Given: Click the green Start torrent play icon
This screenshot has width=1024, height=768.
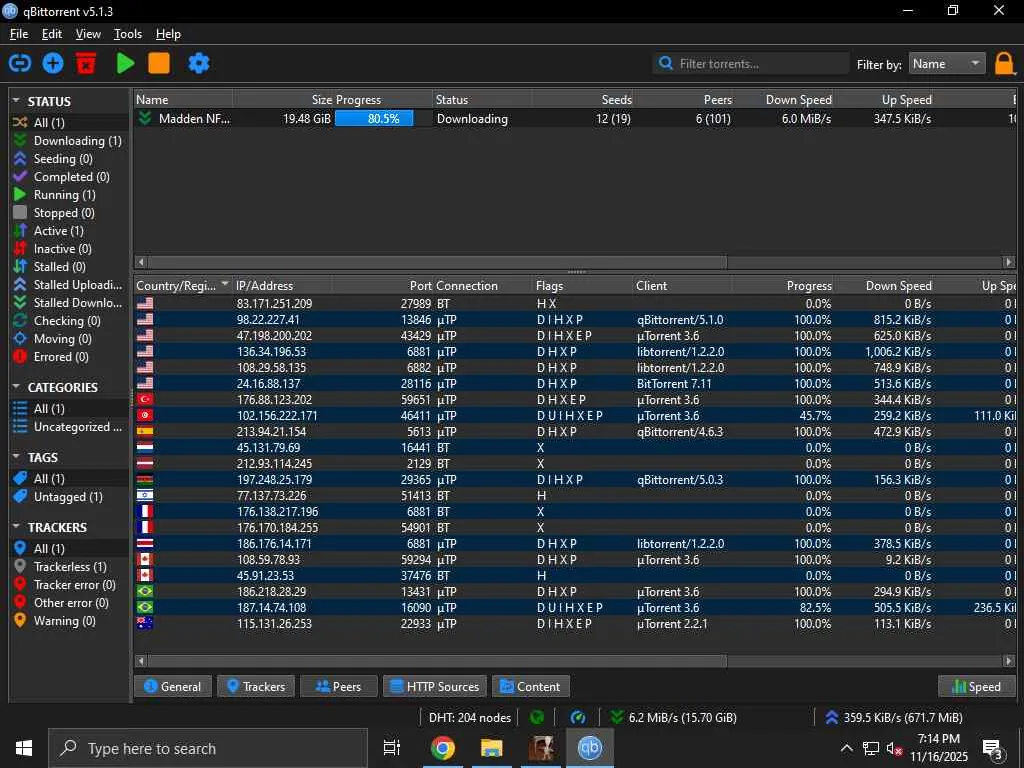Looking at the screenshot, I should point(125,63).
